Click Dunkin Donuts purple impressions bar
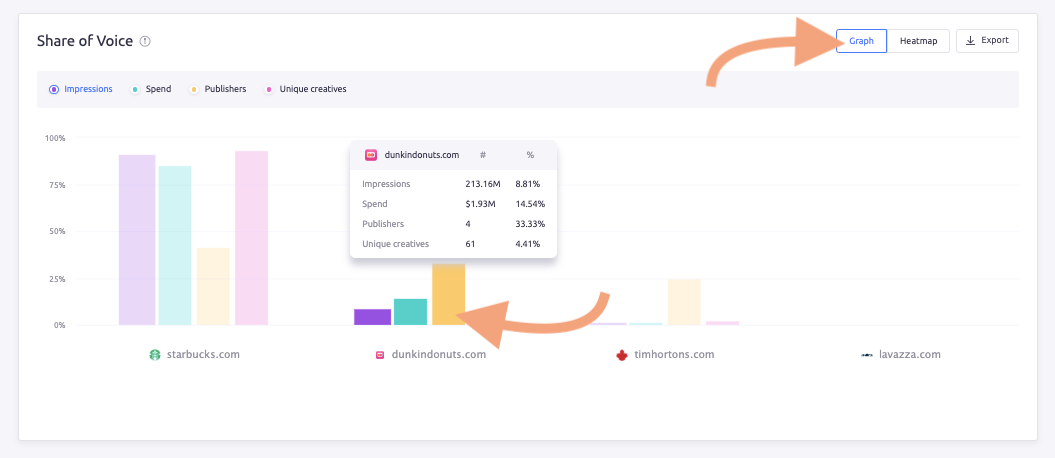The width and height of the screenshot is (1055, 458). click(373, 317)
